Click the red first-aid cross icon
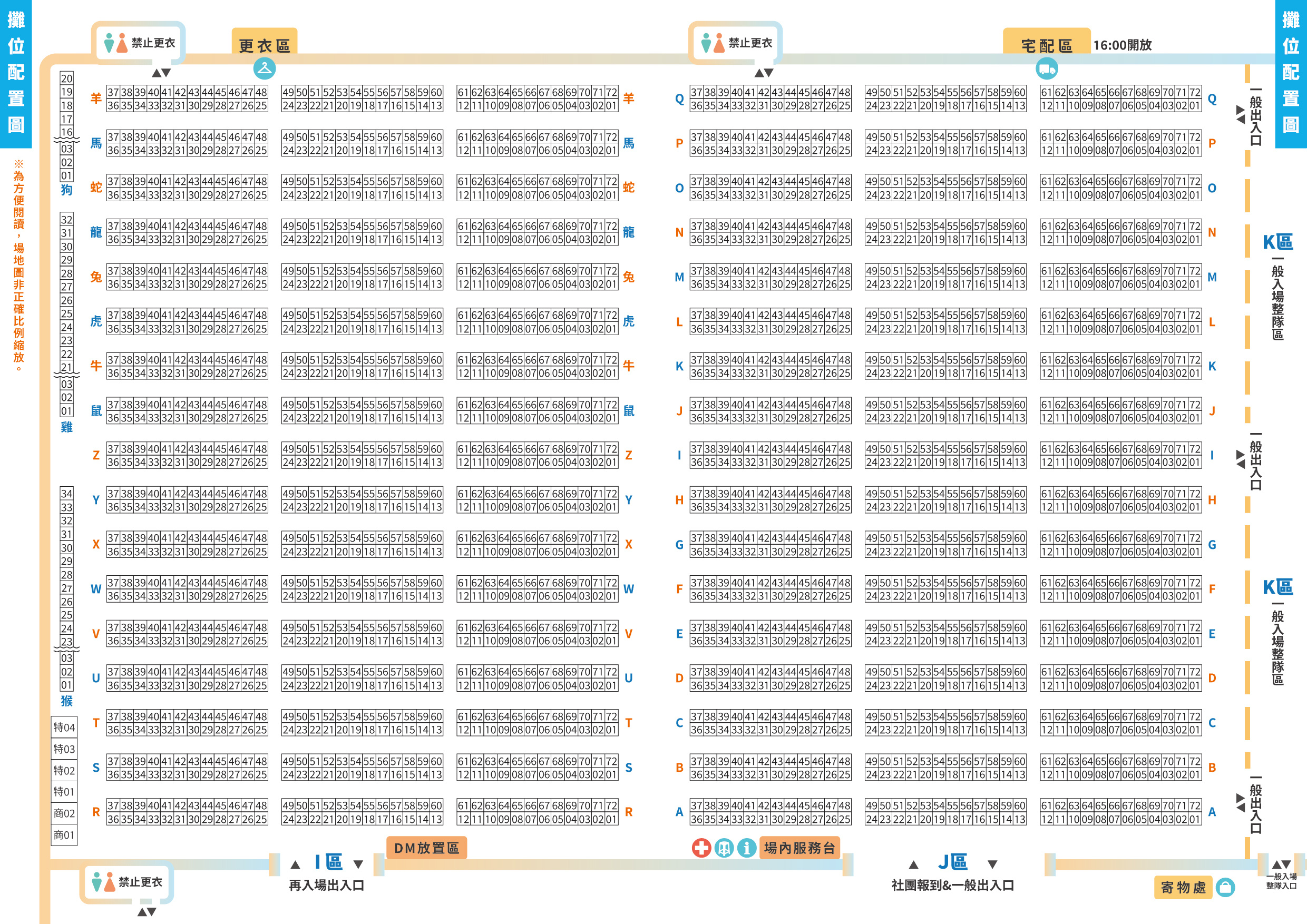The height and width of the screenshot is (924, 1307). (701, 848)
